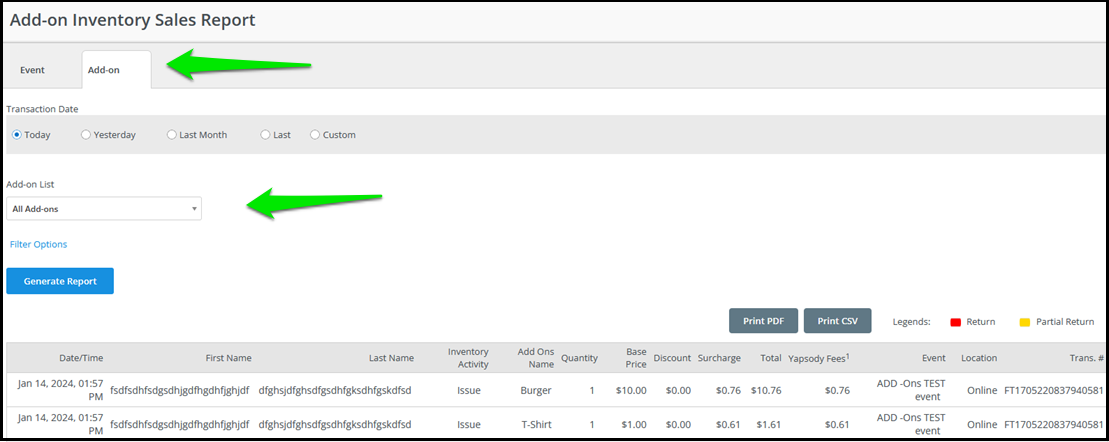The width and height of the screenshot is (1109, 442).
Task: Click the Transaction Date label
Action: tap(42, 109)
